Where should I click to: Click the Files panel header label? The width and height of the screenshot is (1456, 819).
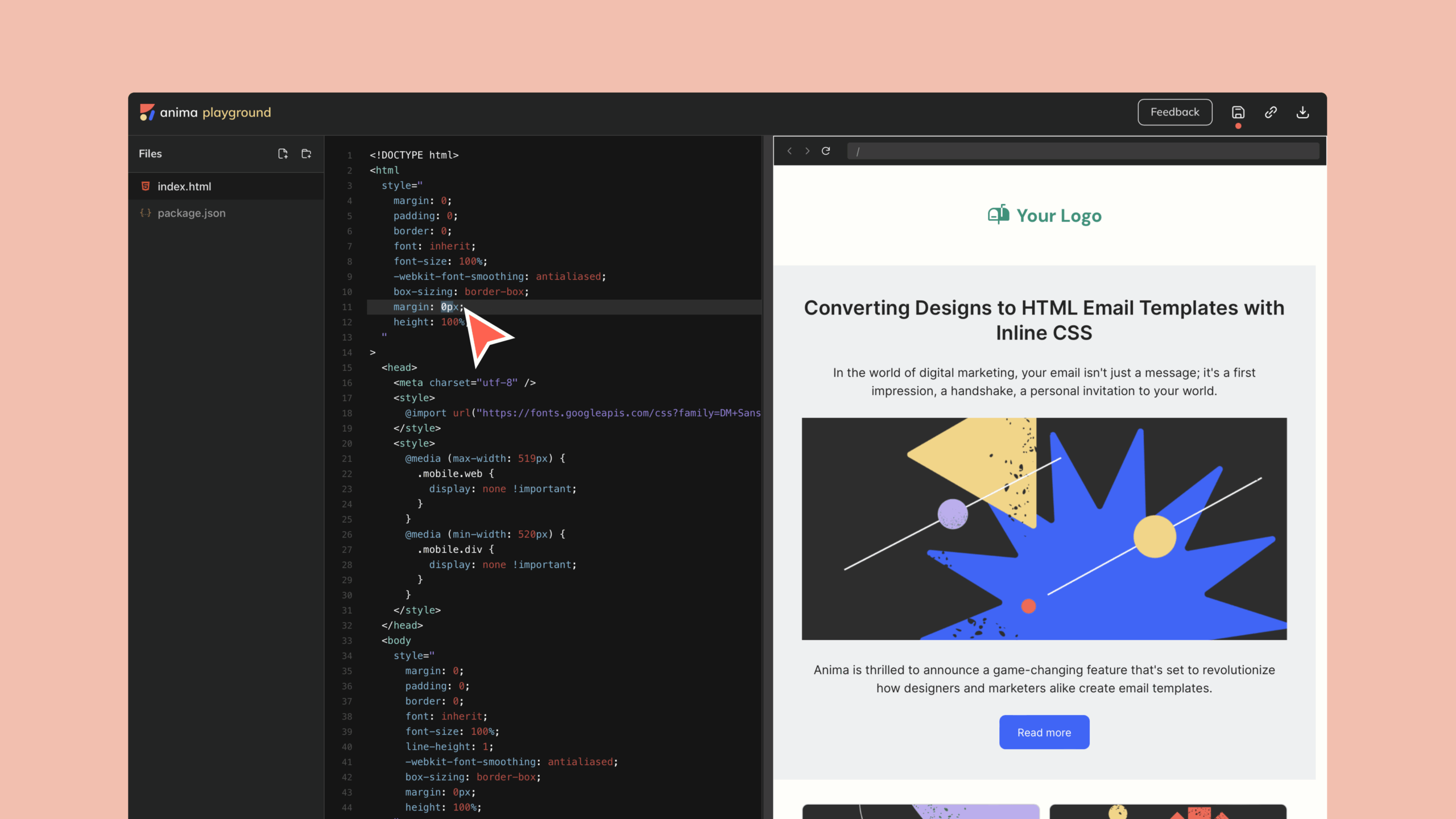click(x=151, y=153)
